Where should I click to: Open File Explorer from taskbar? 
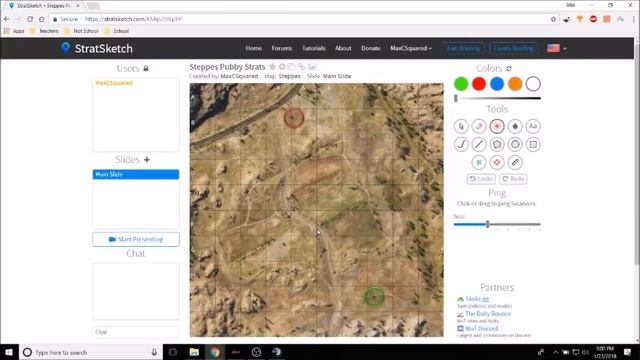tap(194, 352)
